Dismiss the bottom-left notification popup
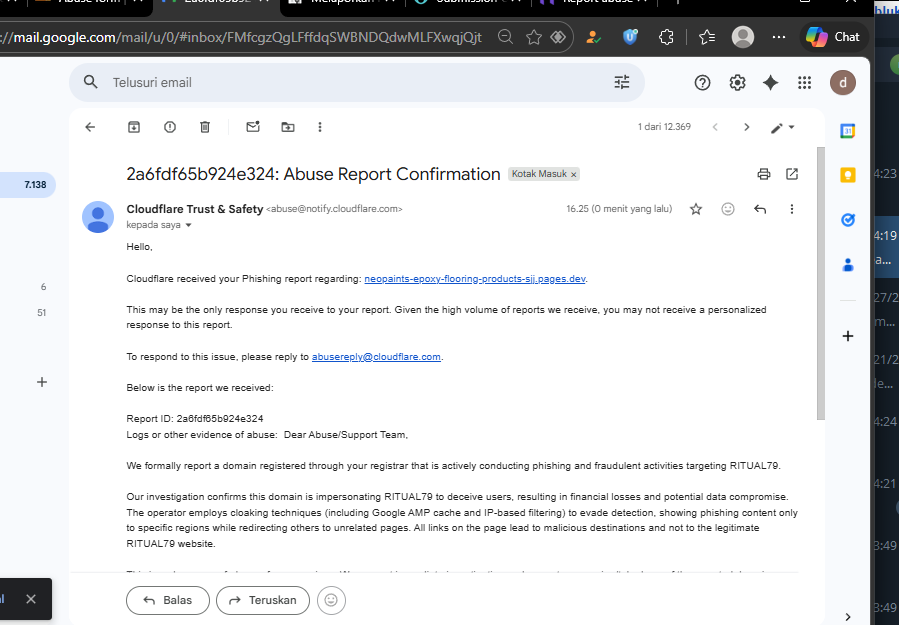 pyautogui.click(x=31, y=599)
